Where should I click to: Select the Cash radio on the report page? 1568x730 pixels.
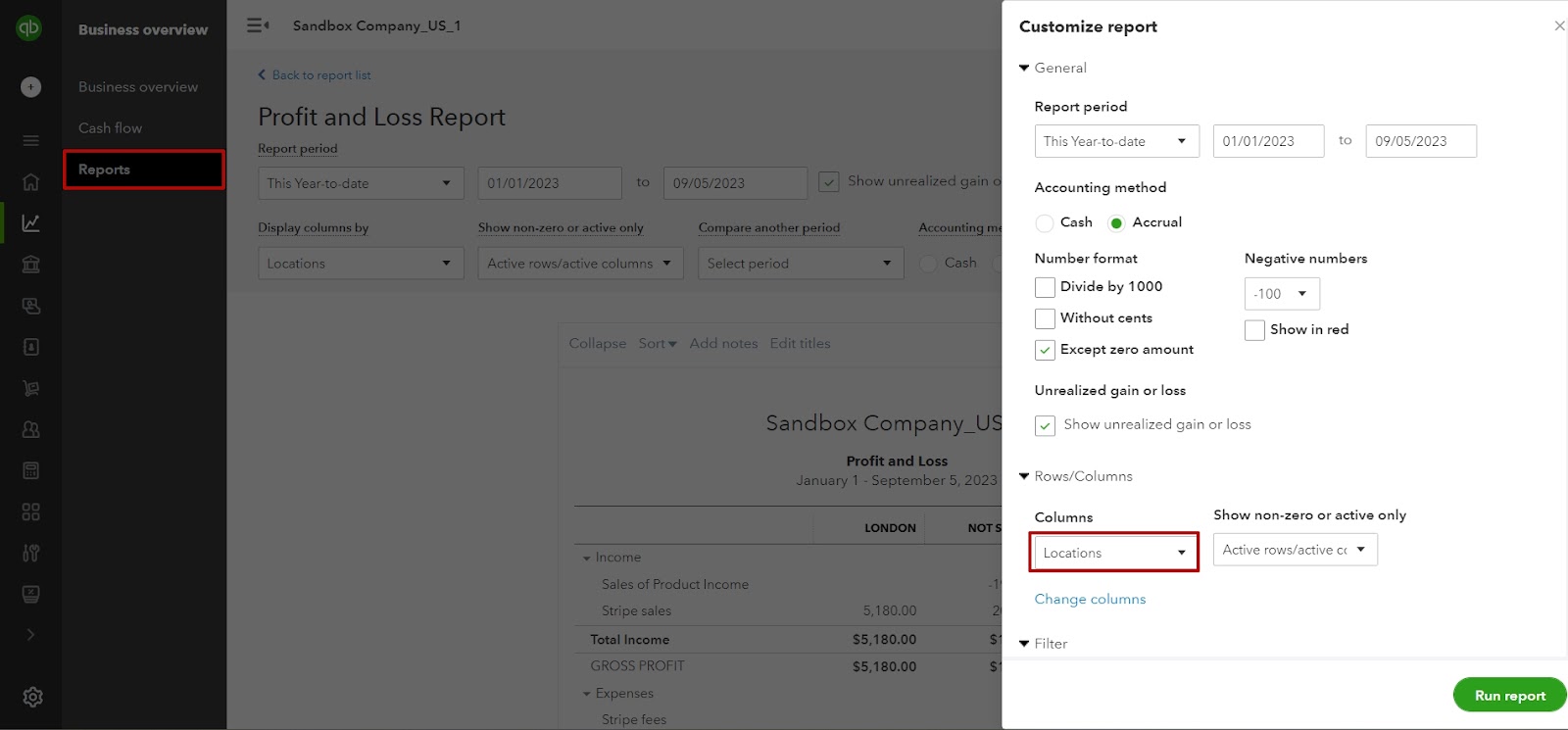point(928,264)
